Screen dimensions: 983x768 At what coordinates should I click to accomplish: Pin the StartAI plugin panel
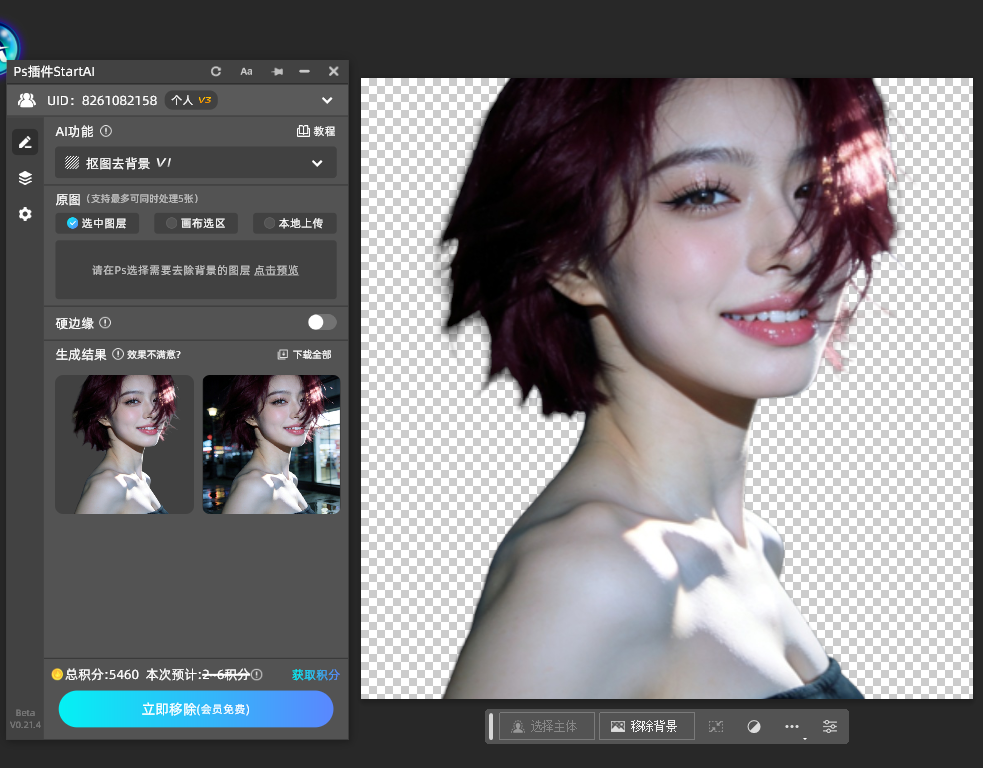(277, 71)
